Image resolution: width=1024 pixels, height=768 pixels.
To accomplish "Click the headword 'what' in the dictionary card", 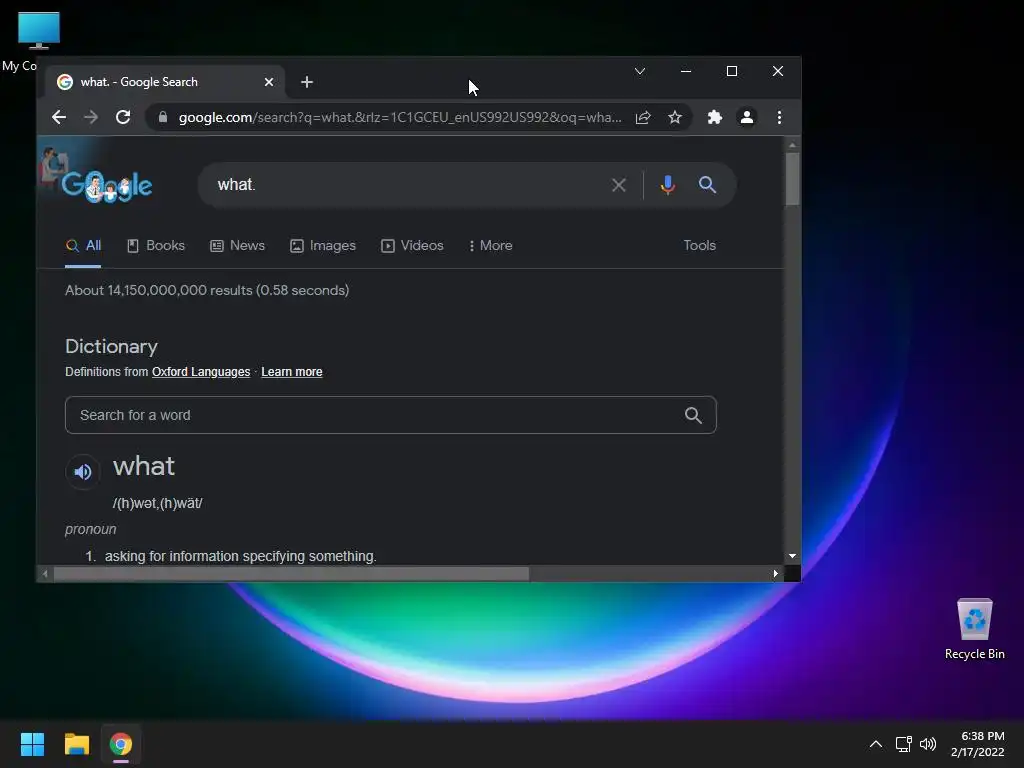I will point(144,466).
